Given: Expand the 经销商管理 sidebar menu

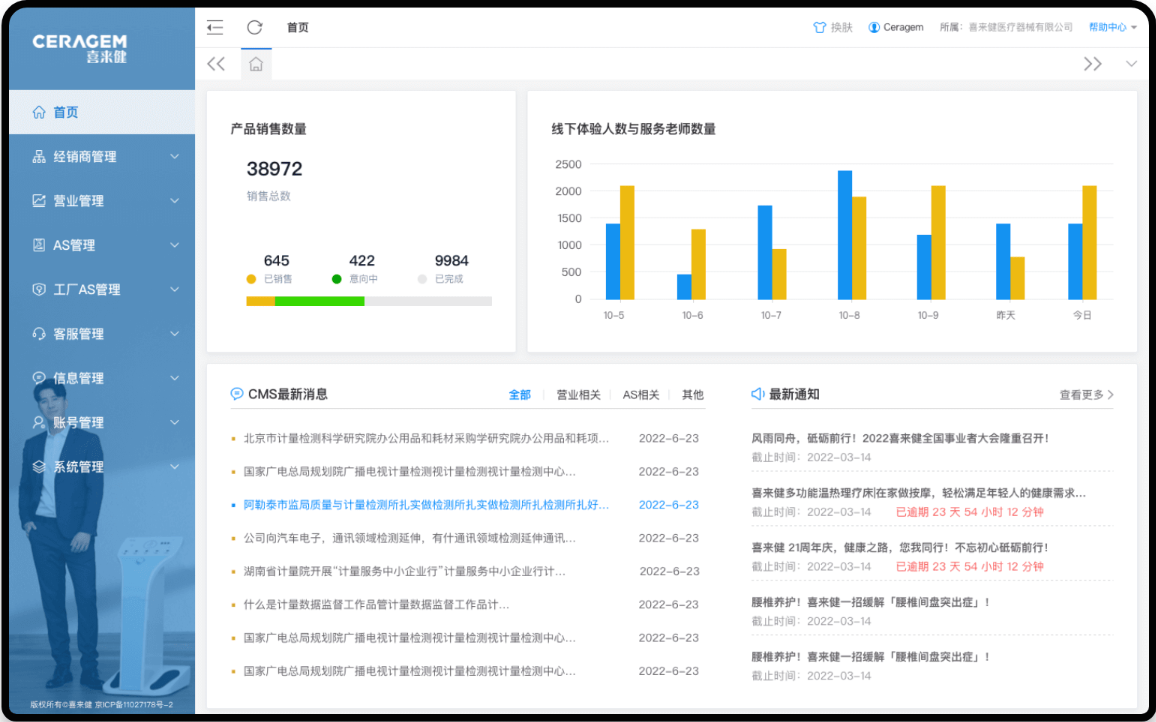Looking at the screenshot, I should coord(102,157).
